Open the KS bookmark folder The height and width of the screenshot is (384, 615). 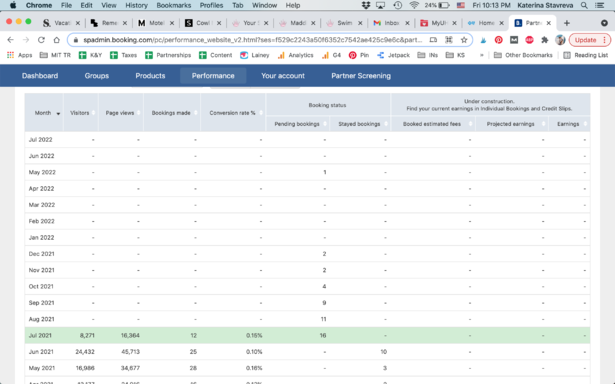[455, 55]
